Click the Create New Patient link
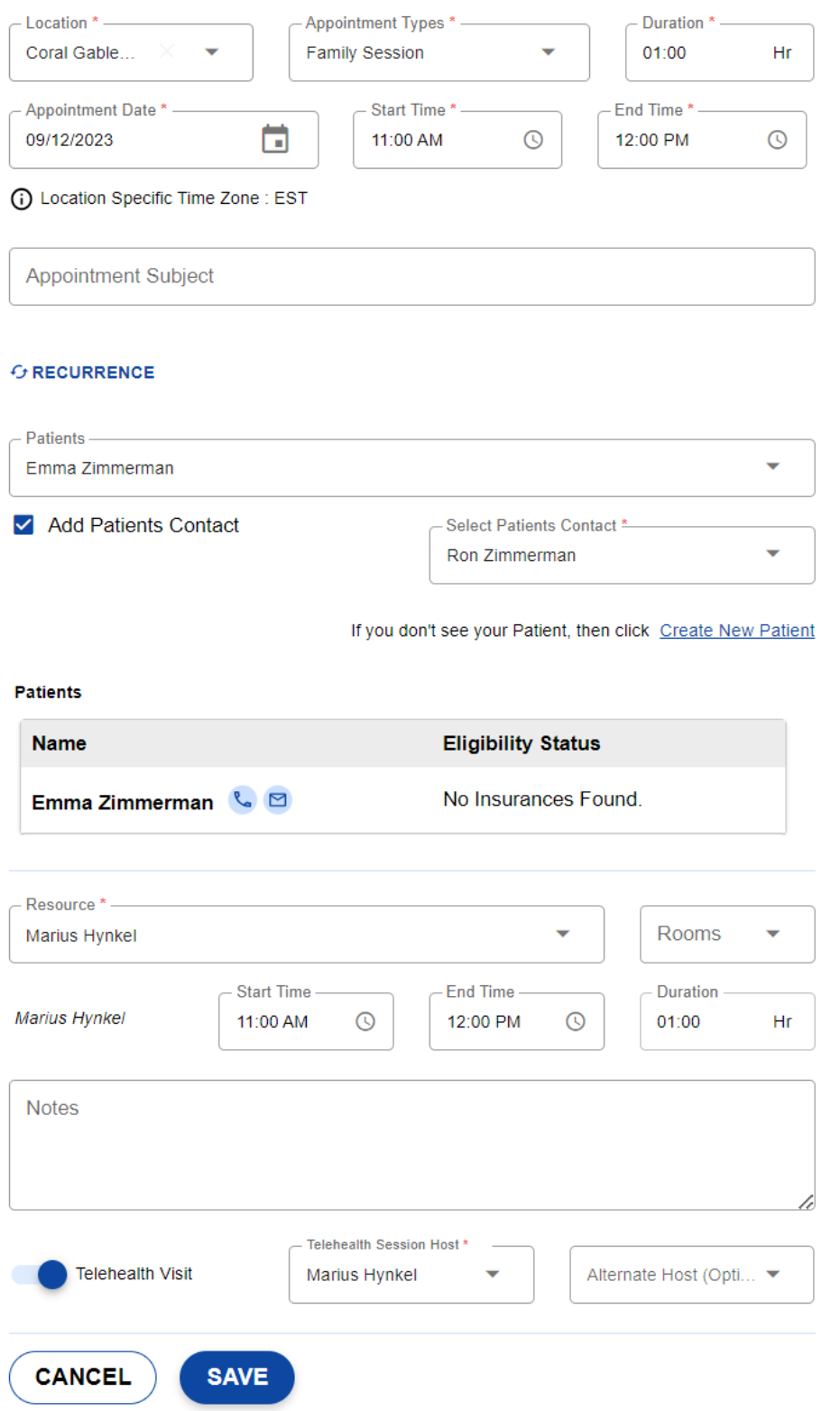The width and height of the screenshot is (840, 1411). (736, 631)
